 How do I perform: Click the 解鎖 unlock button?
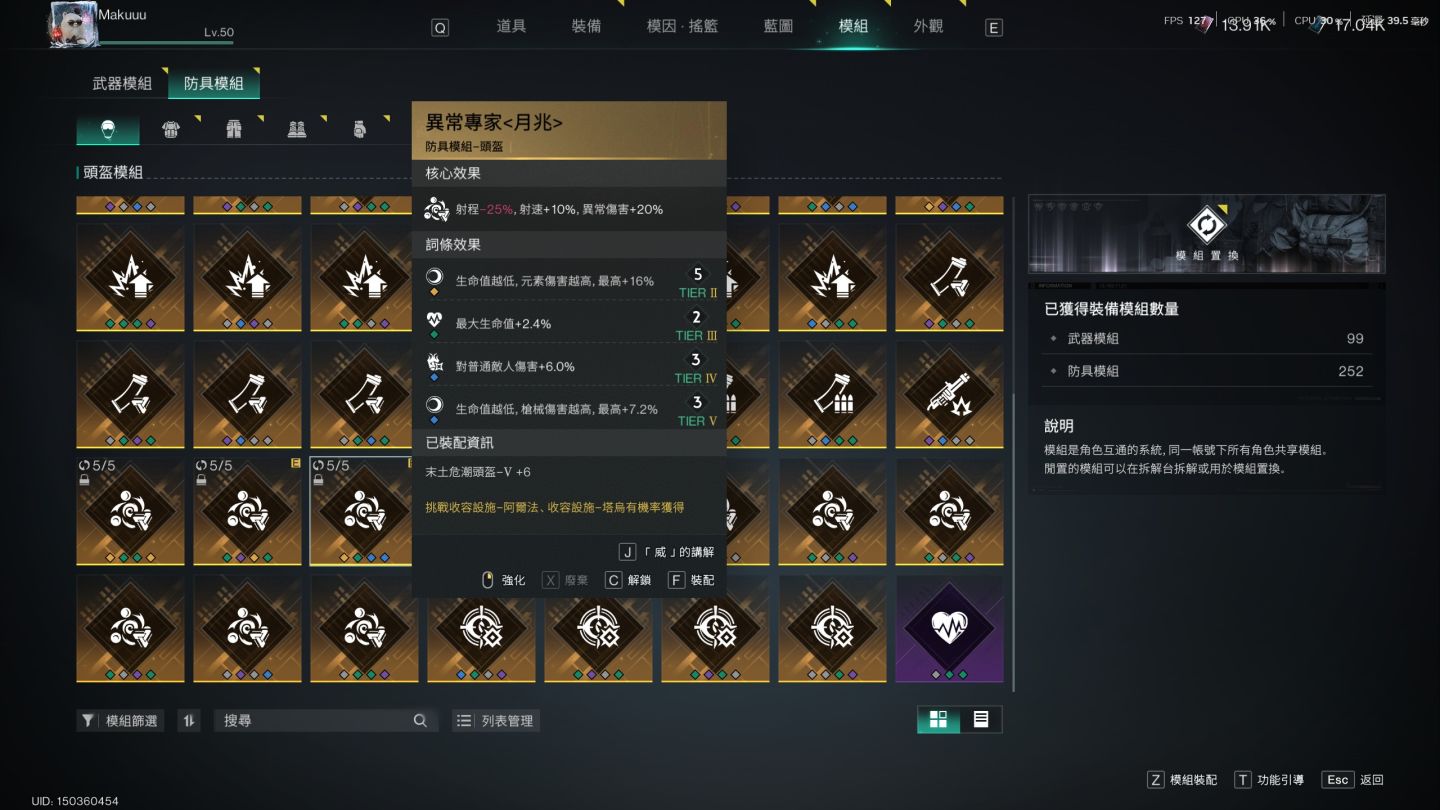628,580
